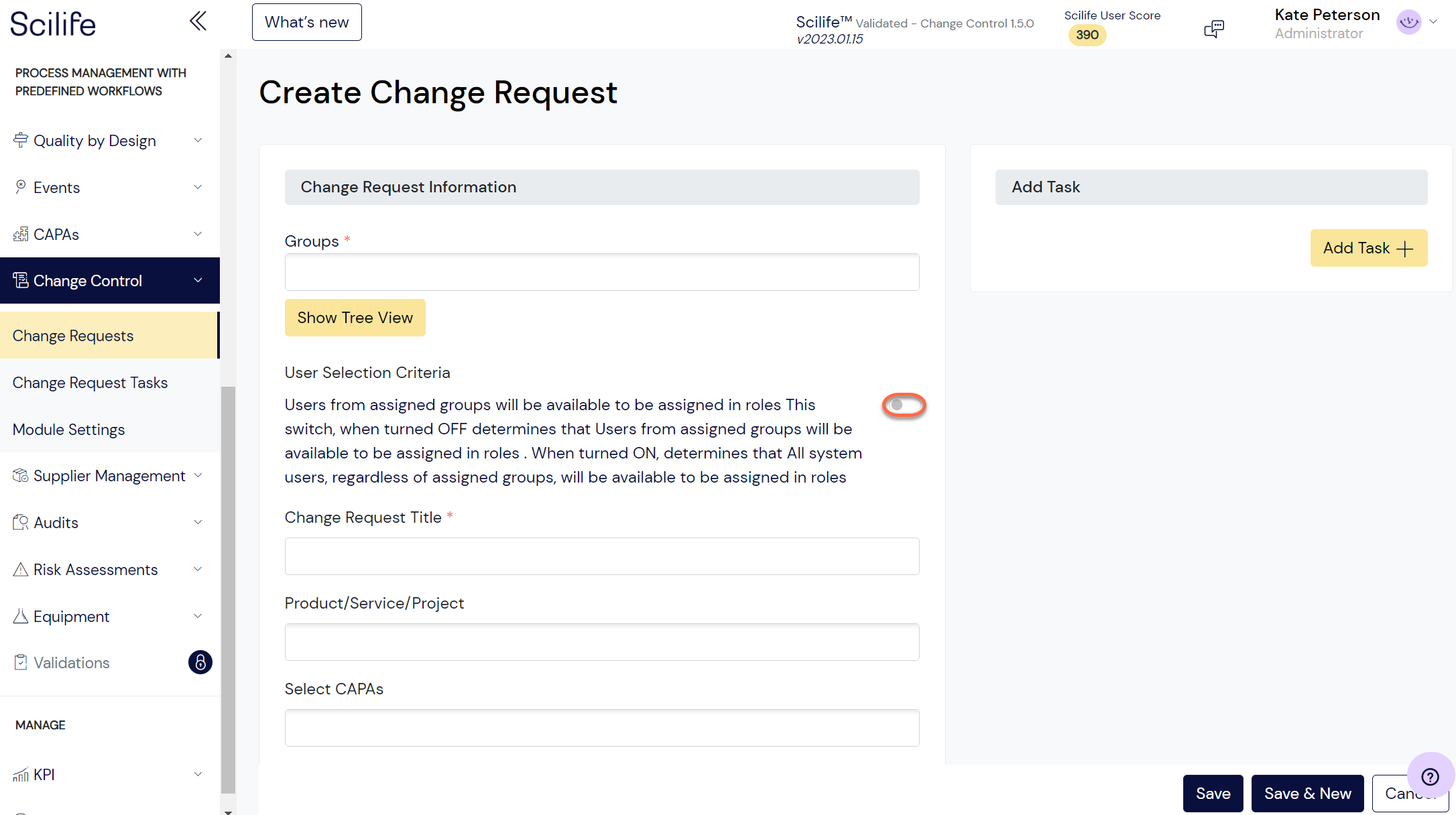Screen dimensions: 1456x815
Task: Click the Validations lock badge
Action: pyautogui.click(x=200, y=662)
